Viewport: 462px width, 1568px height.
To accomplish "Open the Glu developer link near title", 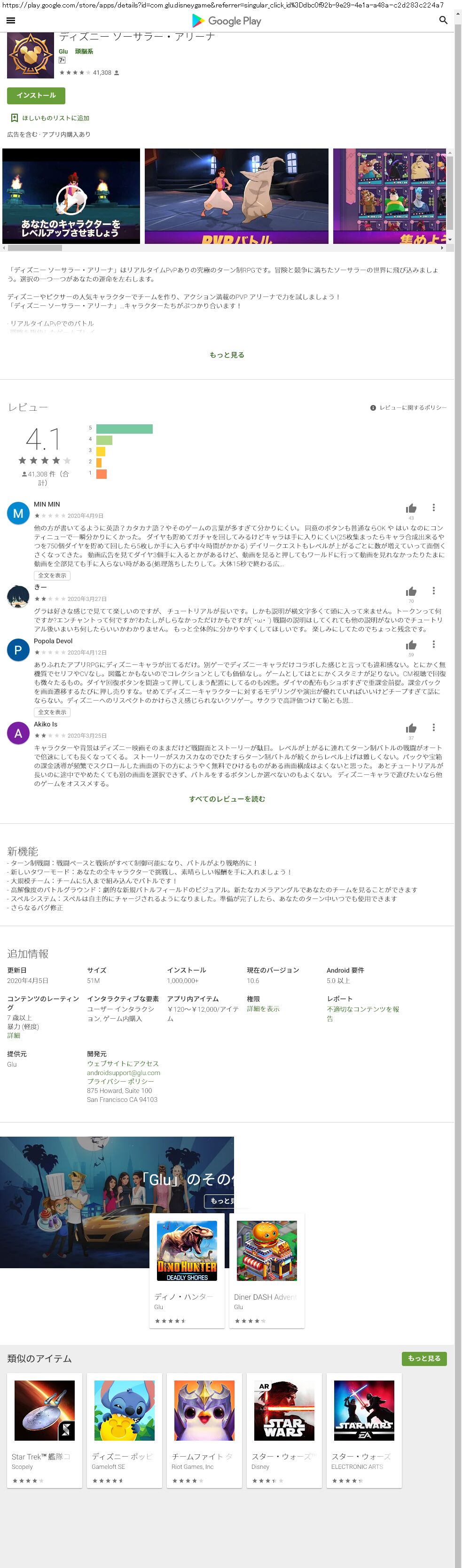I will (63, 52).
